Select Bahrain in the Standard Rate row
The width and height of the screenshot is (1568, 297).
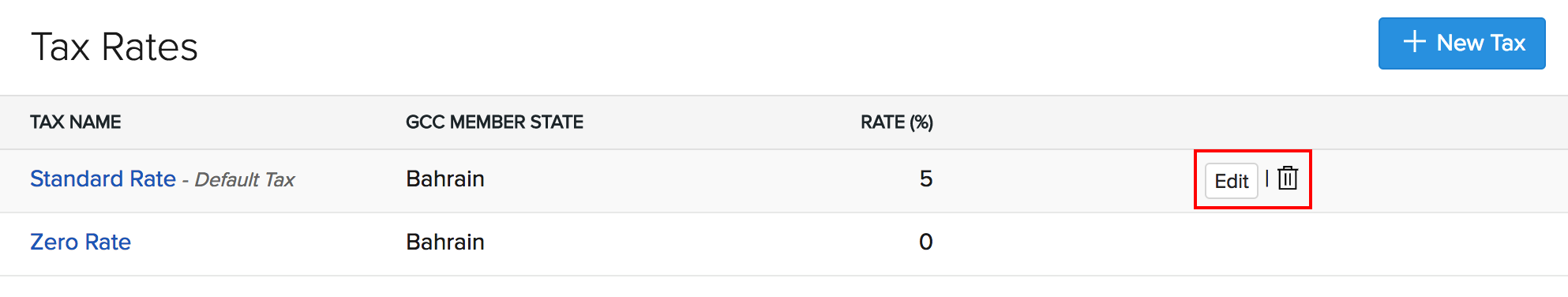[x=445, y=179]
